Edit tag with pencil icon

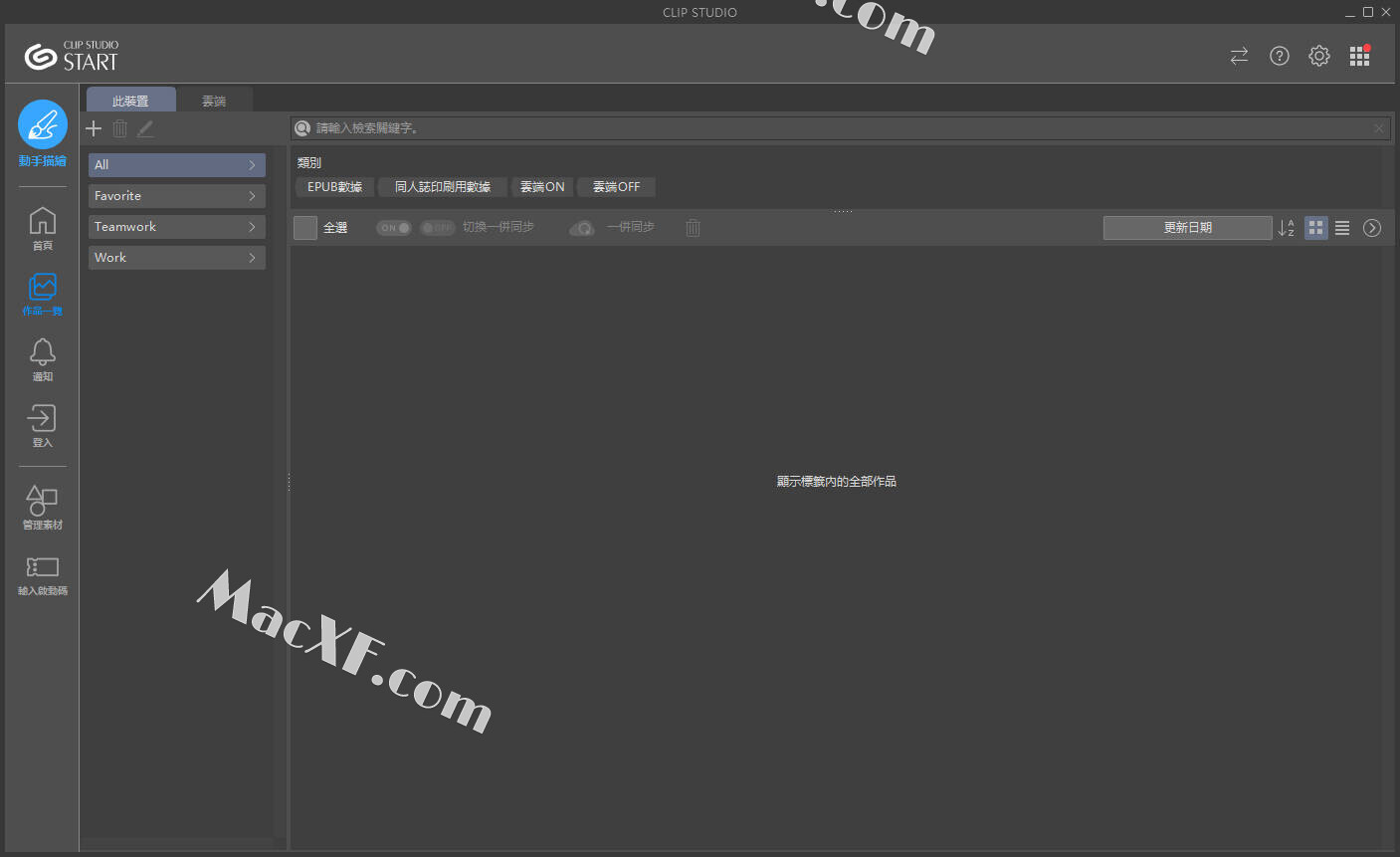pos(145,128)
